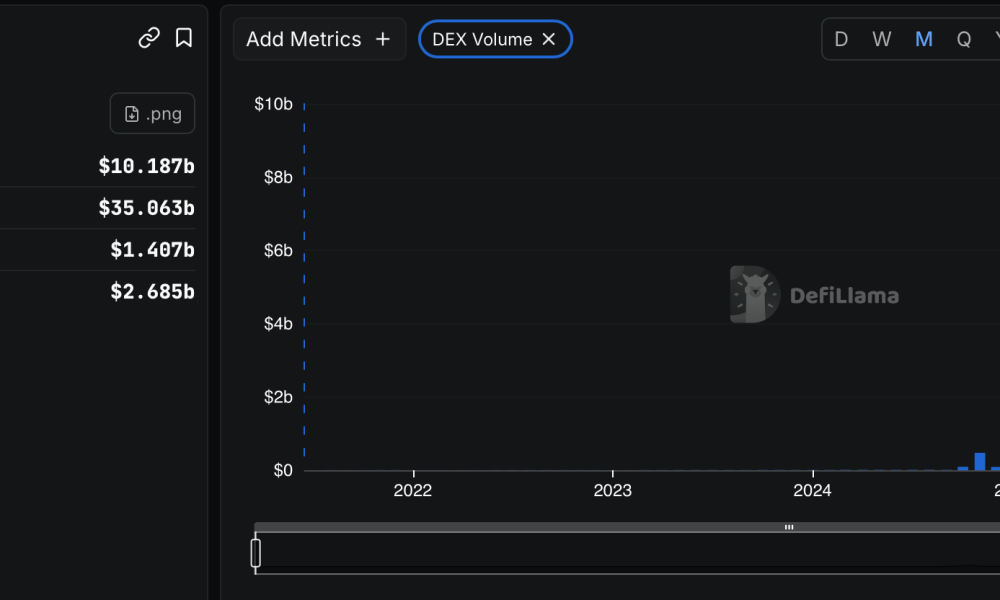Open the Add Metrics dropdown
Viewport: 1000px width, 600px height.
320,40
